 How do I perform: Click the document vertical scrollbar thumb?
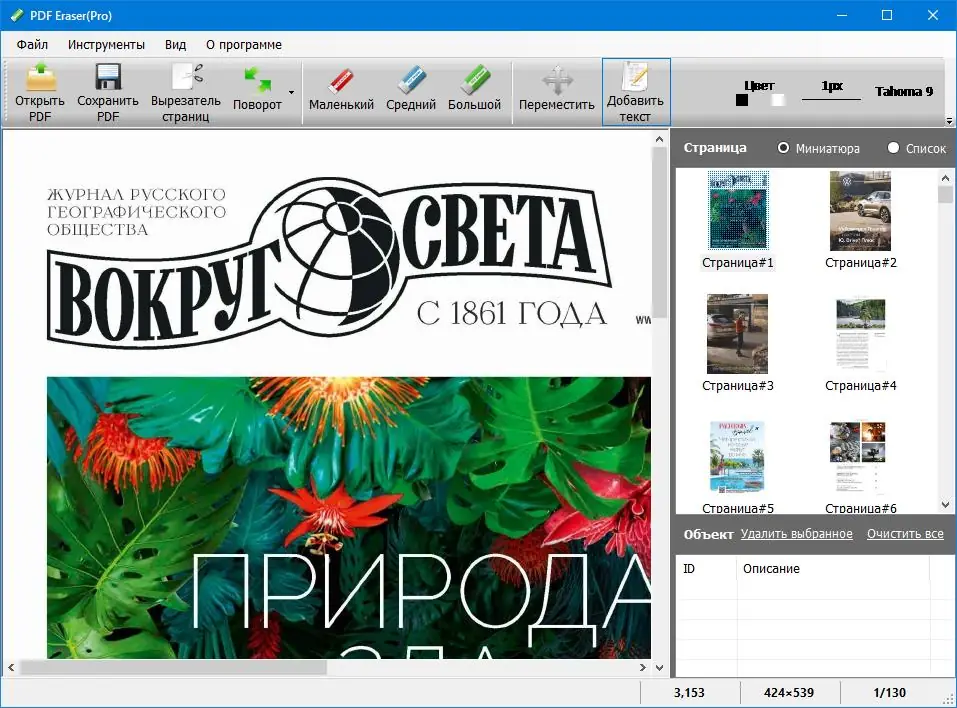[x=659, y=232]
